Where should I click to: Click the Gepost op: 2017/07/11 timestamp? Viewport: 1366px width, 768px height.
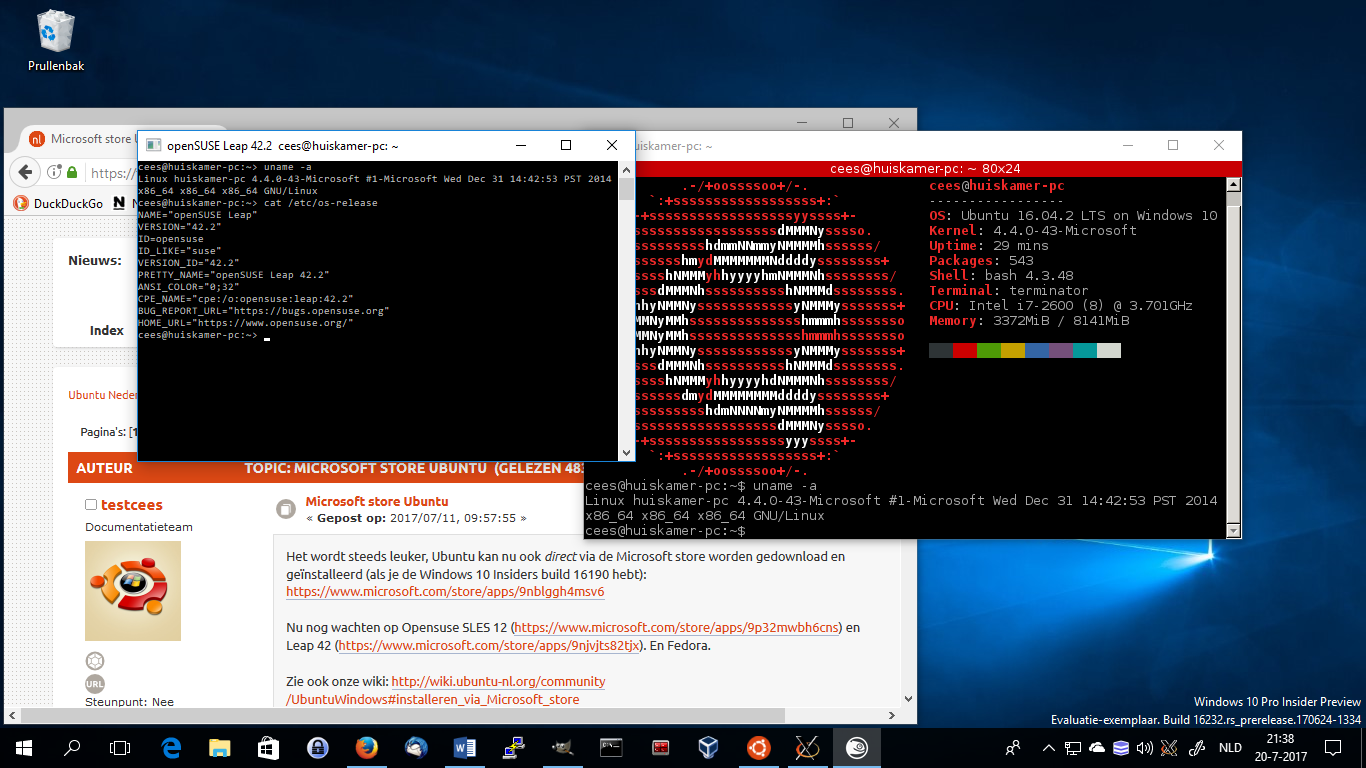click(416, 519)
